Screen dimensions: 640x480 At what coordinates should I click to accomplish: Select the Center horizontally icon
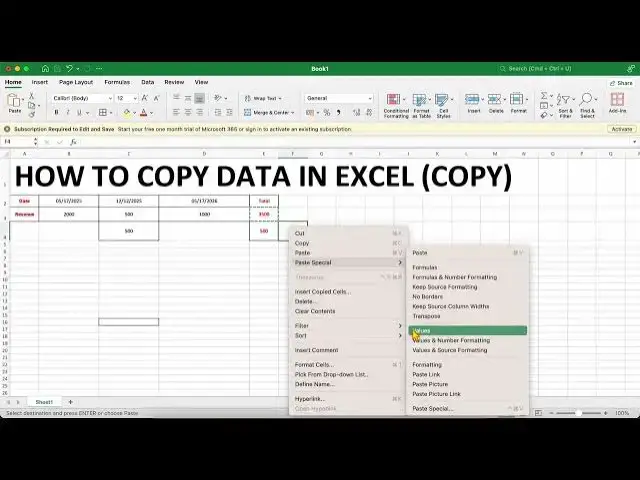(188, 112)
